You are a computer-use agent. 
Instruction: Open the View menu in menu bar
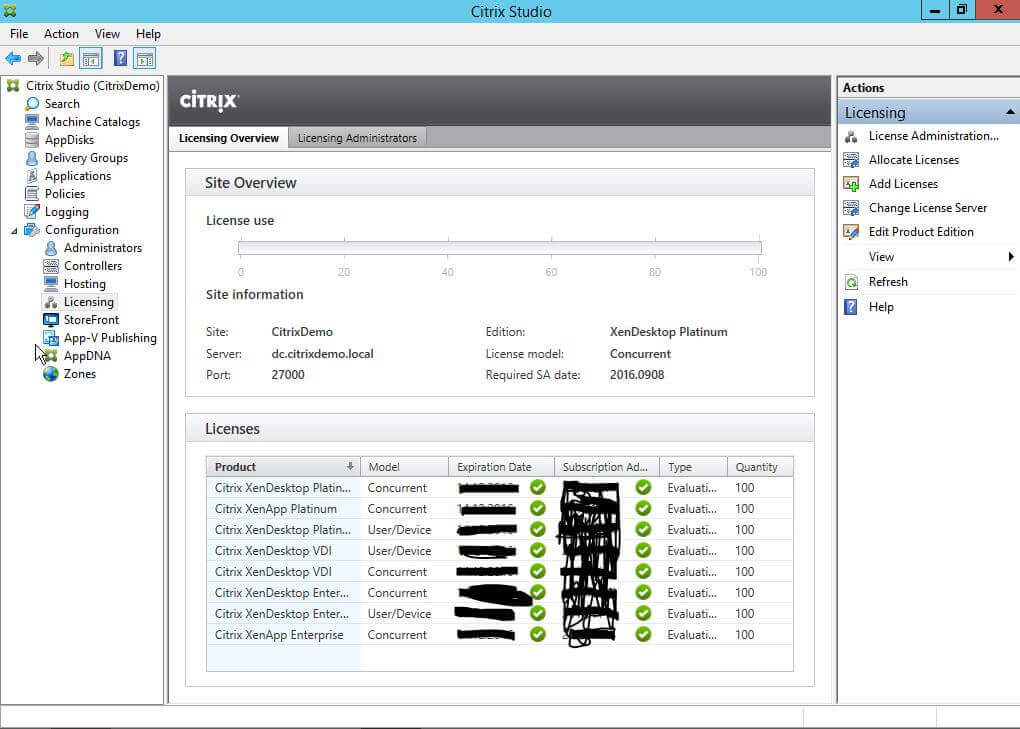(x=107, y=34)
